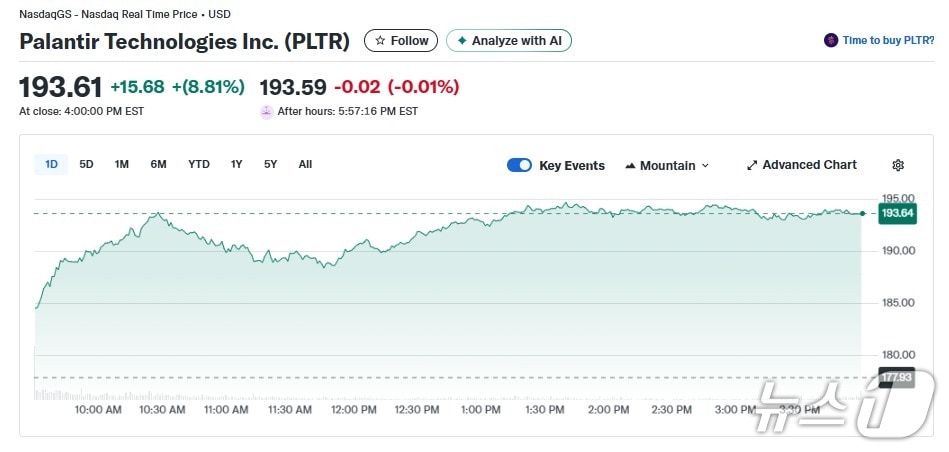Click the sparkle icon beside Analyze with AI
Viewport: 949px width, 452px height.
pyautogui.click(x=462, y=41)
